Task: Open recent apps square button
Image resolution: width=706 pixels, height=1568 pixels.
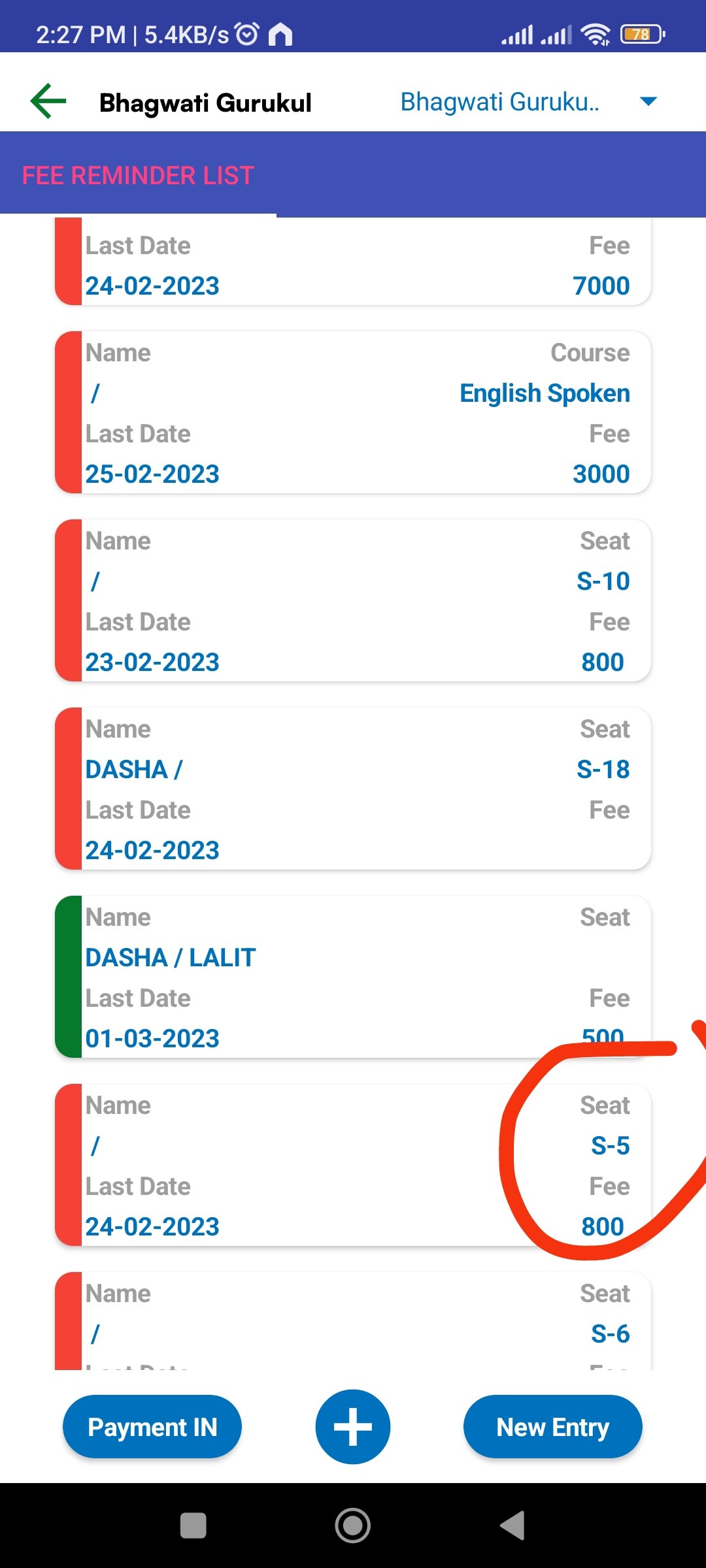Action: click(x=193, y=1526)
